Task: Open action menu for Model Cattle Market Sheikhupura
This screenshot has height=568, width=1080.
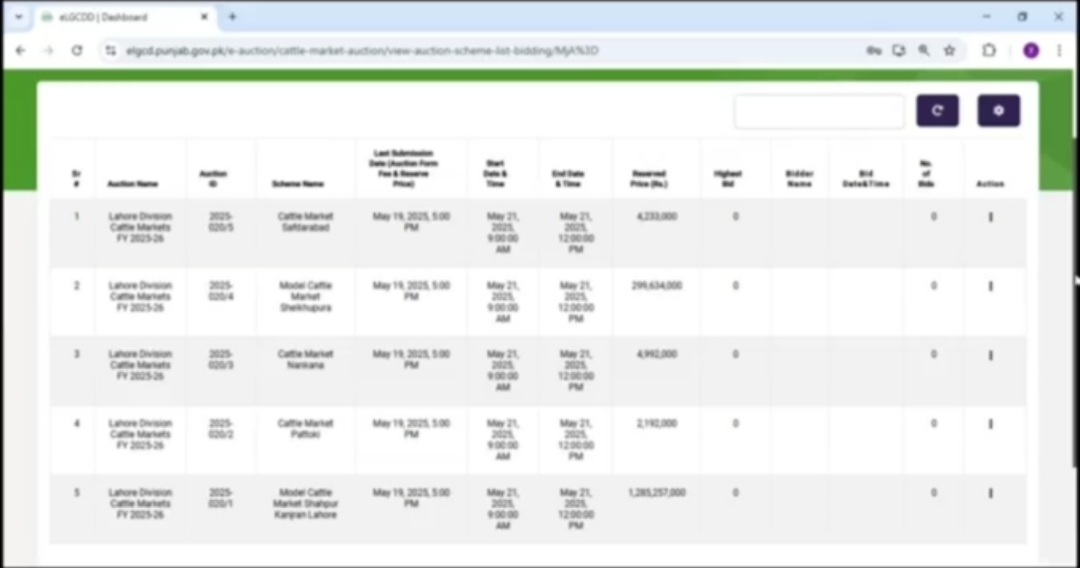Action: click(990, 286)
